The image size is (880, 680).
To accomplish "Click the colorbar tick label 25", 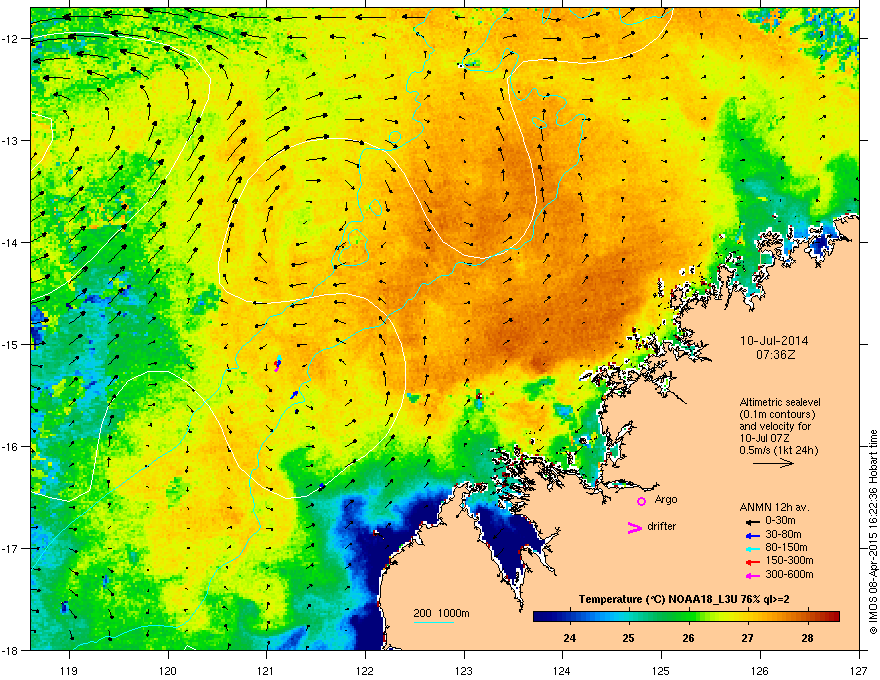I will [x=629, y=638].
